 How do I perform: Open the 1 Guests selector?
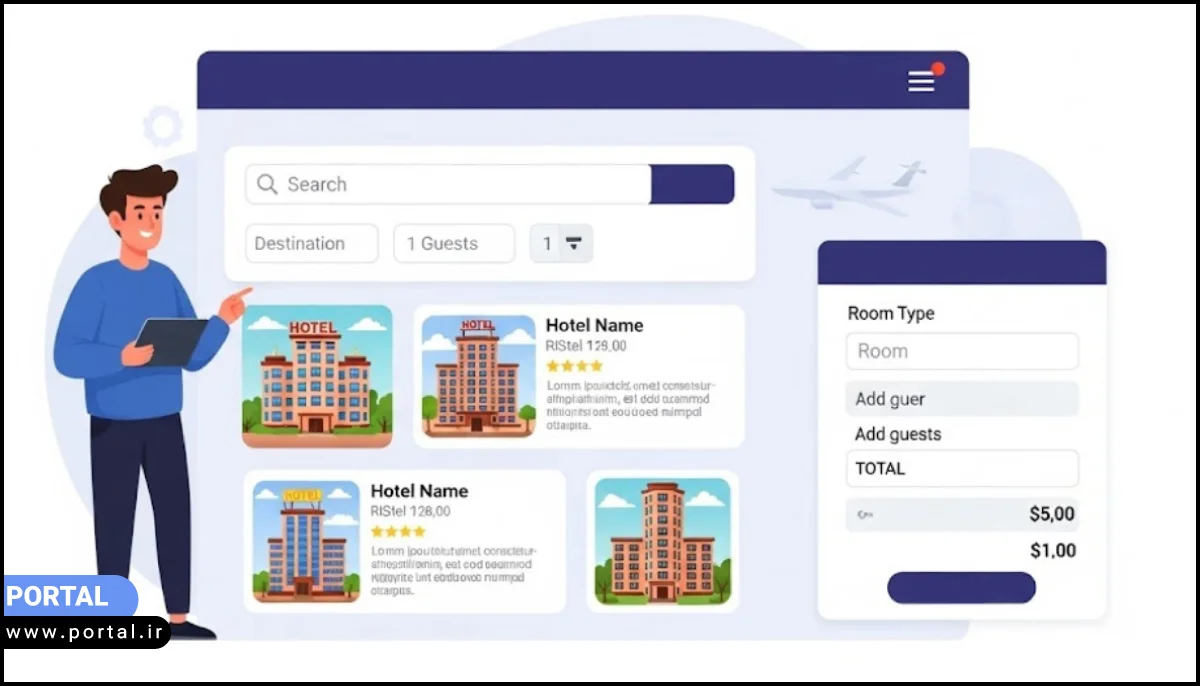pos(454,243)
